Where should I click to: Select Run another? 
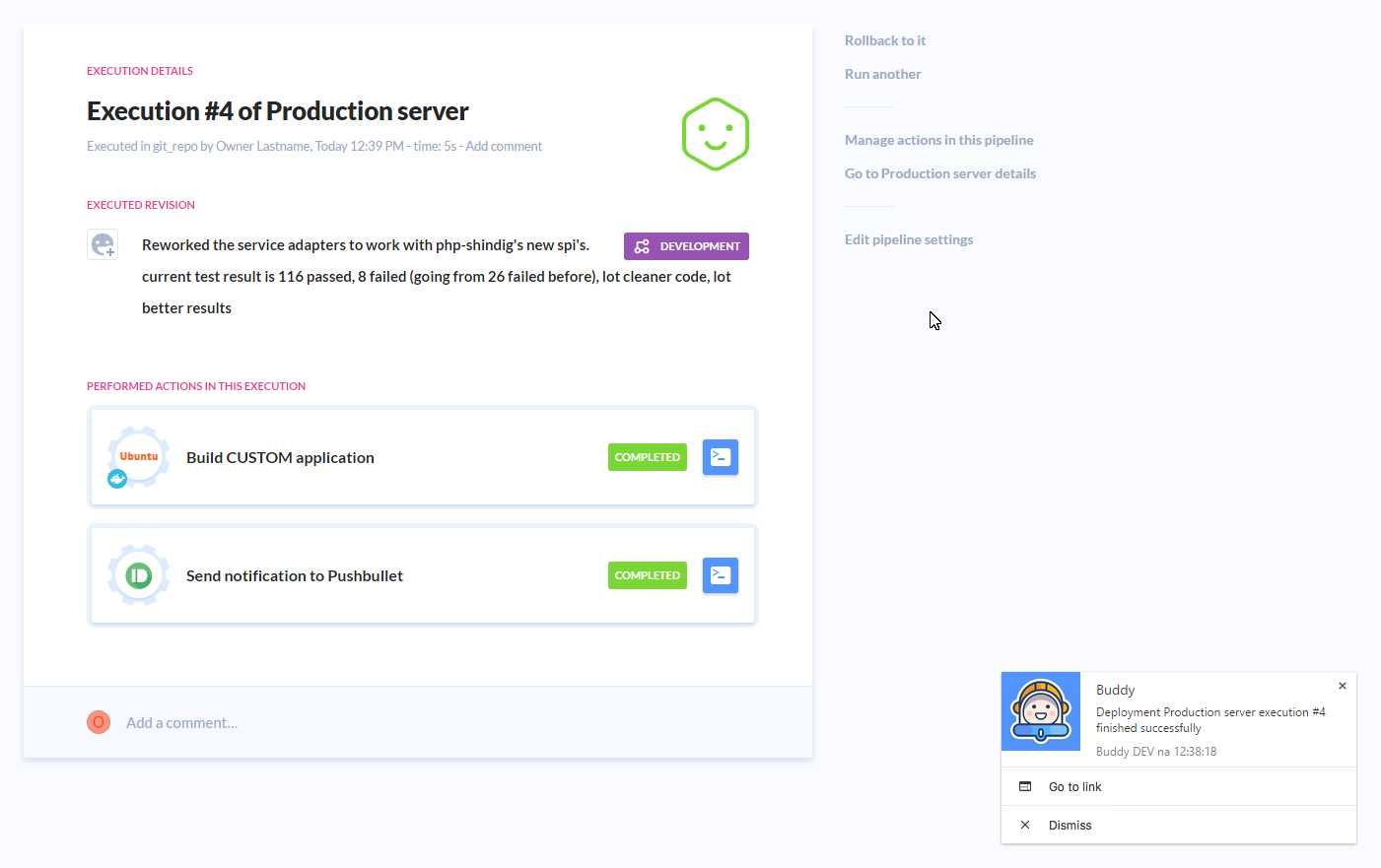coord(883,74)
